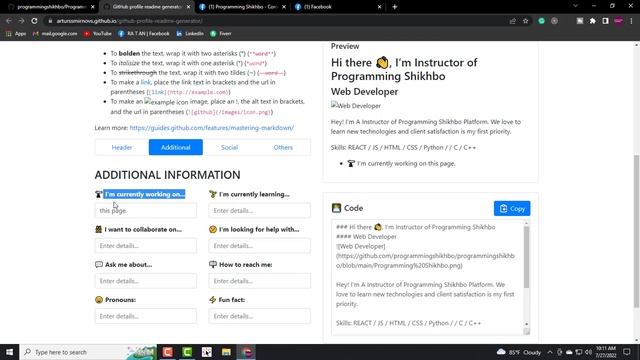Click the Pronouns input field
This screenshot has height=360, width=640.
(146, 316)
